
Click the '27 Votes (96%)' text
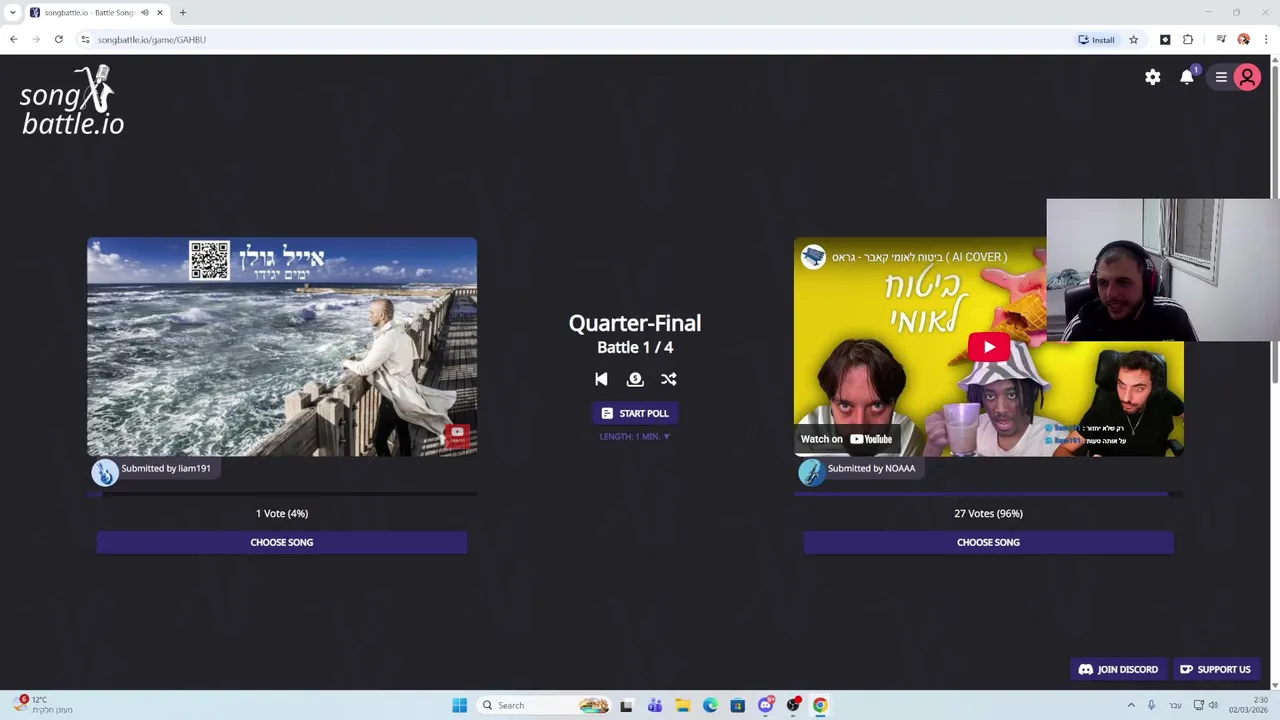click(x=988, y=513)
